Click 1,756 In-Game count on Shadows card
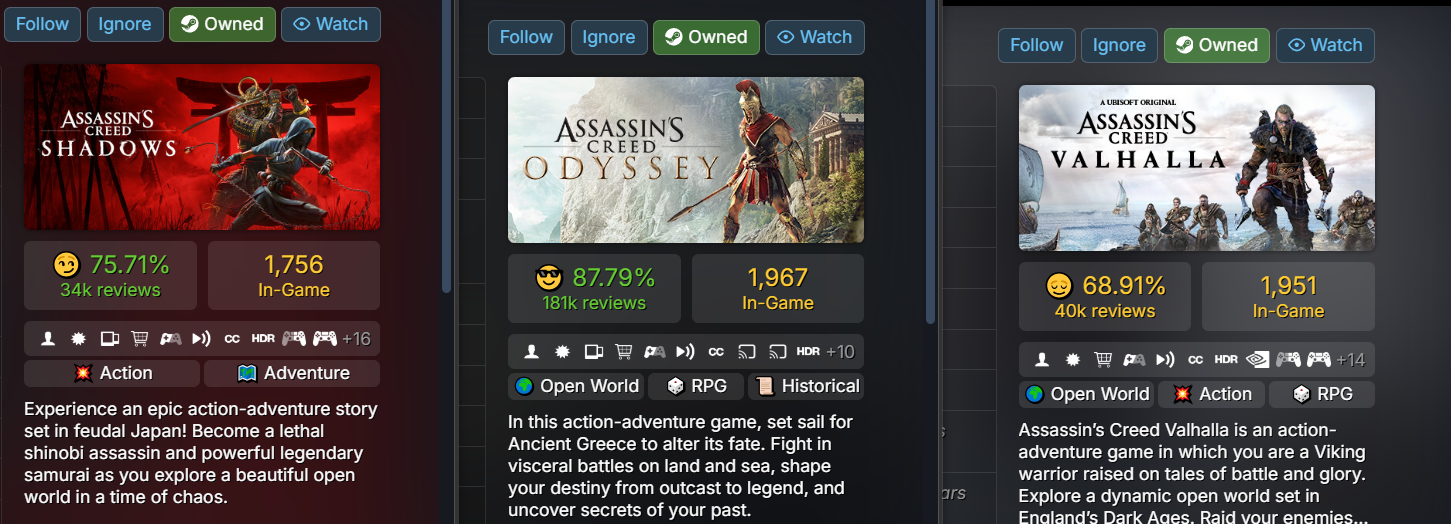 tap(294, 276)
